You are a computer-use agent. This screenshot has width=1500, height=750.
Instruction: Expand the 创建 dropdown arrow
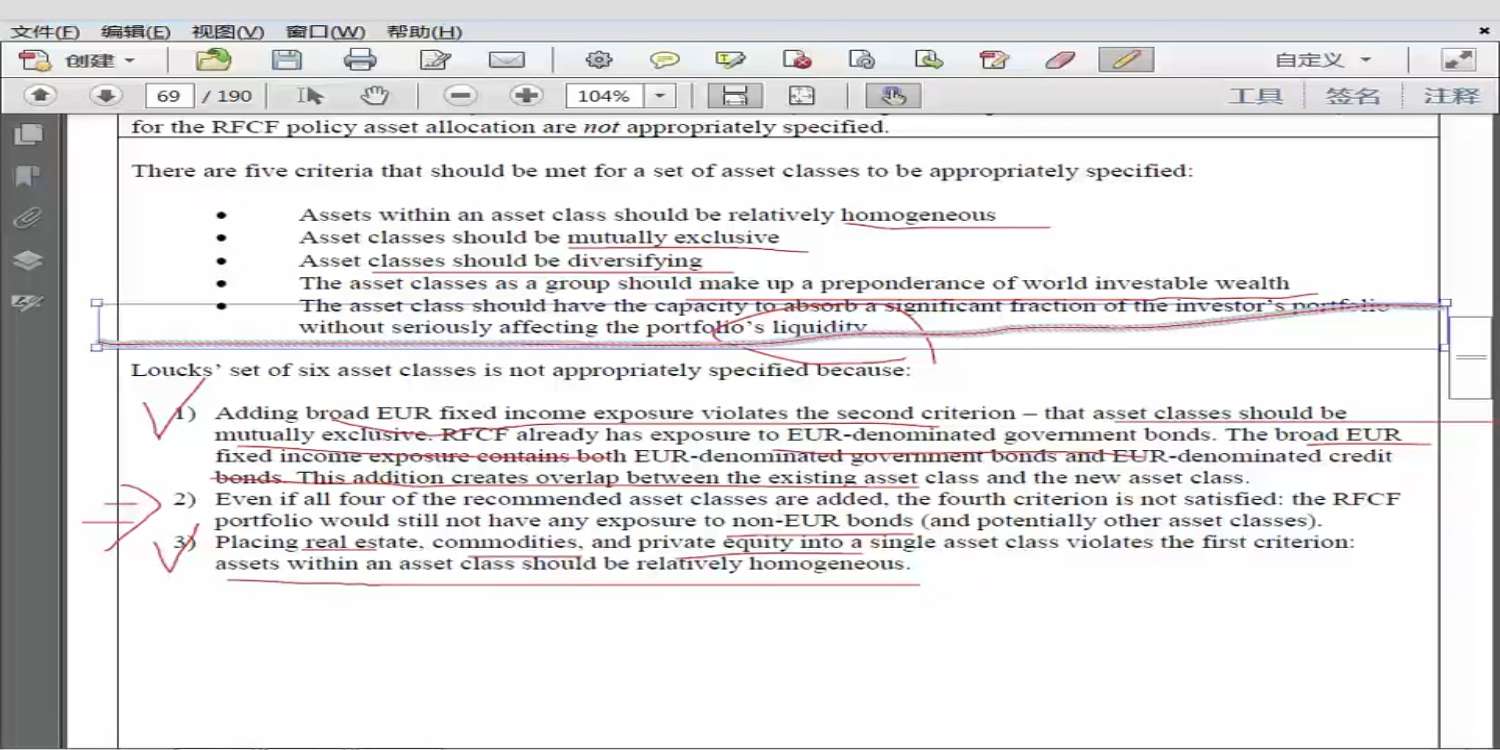pos(129,61)
